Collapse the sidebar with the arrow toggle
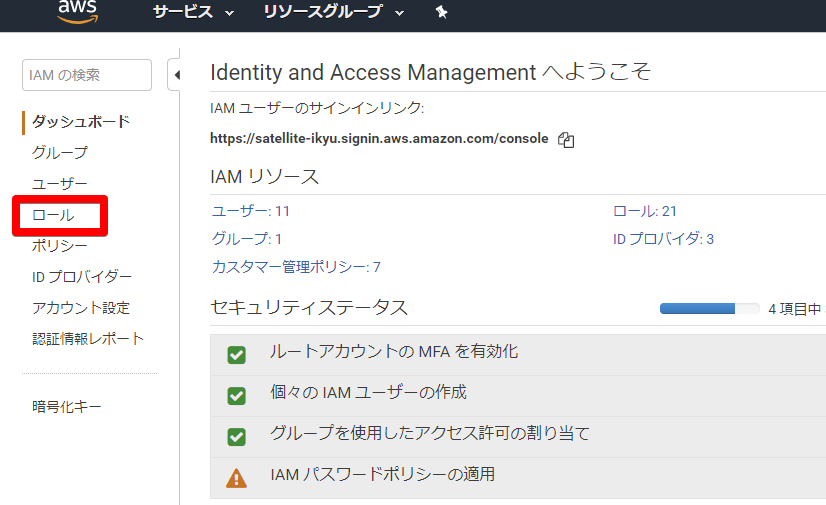This screenshot has height=505, width=826. point(175,75)
